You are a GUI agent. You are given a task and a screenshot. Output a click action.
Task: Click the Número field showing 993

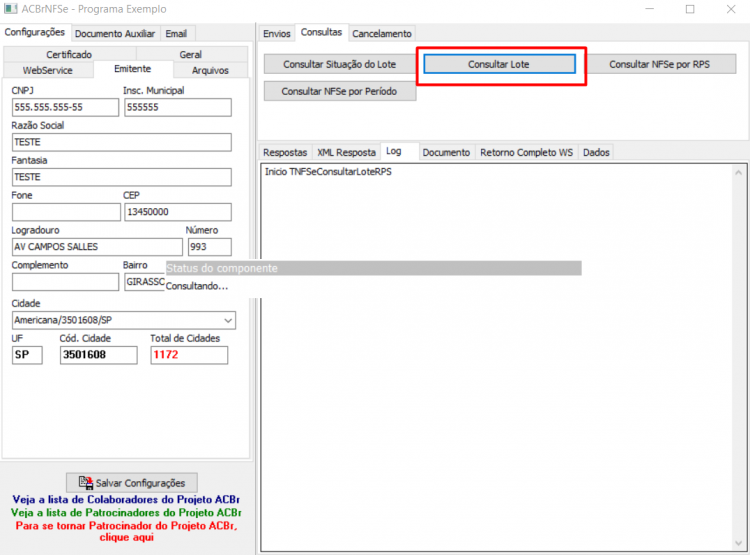click(x=210, y=247)
